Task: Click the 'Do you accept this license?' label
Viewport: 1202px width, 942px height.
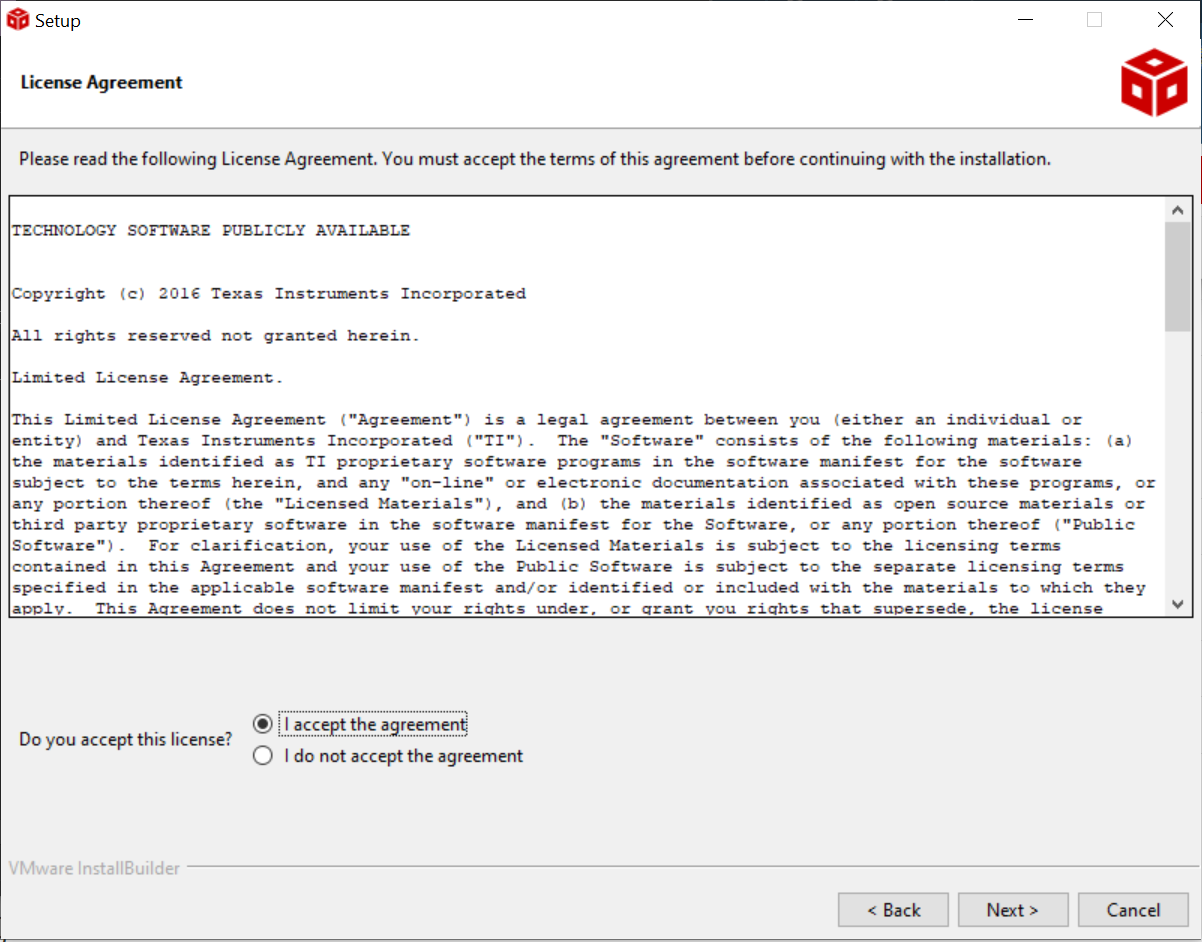Action: [124, 739]
